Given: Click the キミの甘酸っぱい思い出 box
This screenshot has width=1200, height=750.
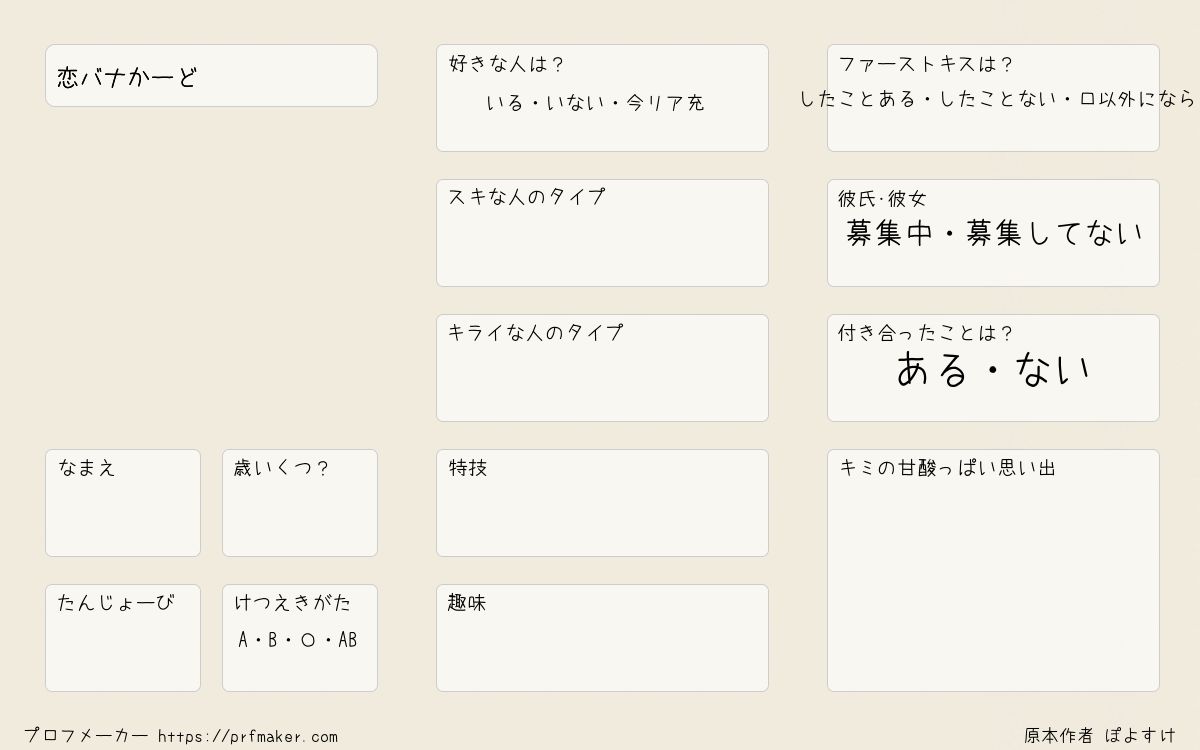Looking at the screenshot, I should coord(993,570).
